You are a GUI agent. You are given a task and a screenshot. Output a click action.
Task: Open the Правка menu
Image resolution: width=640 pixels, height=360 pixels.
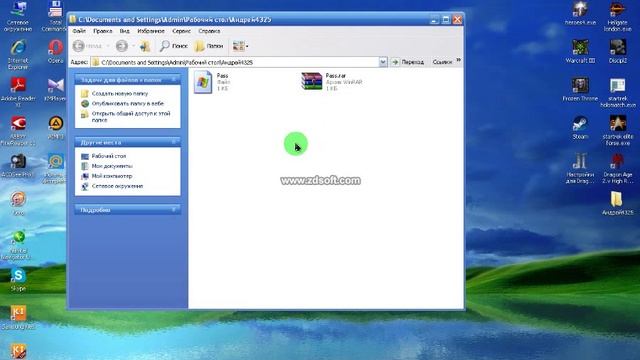pos(102,31)
